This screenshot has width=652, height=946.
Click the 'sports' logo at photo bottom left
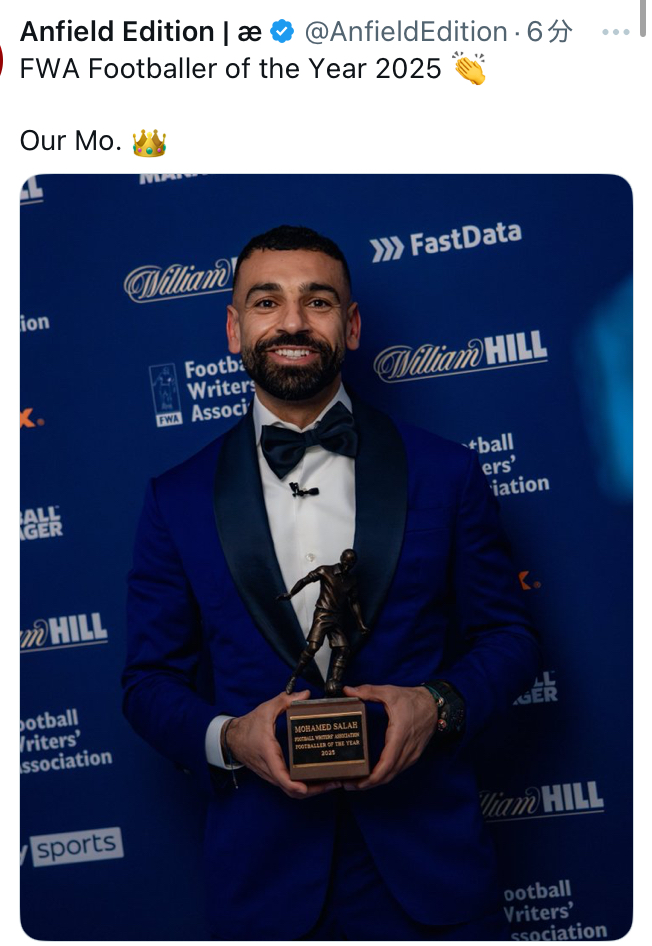(72, 847)
